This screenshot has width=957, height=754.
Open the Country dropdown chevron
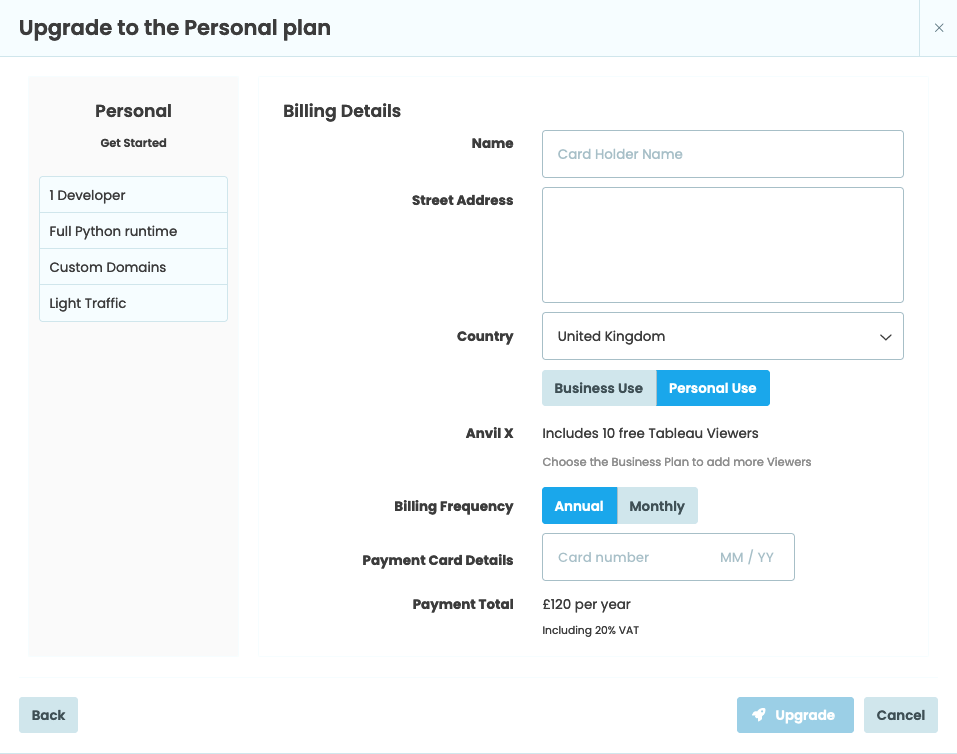pos(885,337)
